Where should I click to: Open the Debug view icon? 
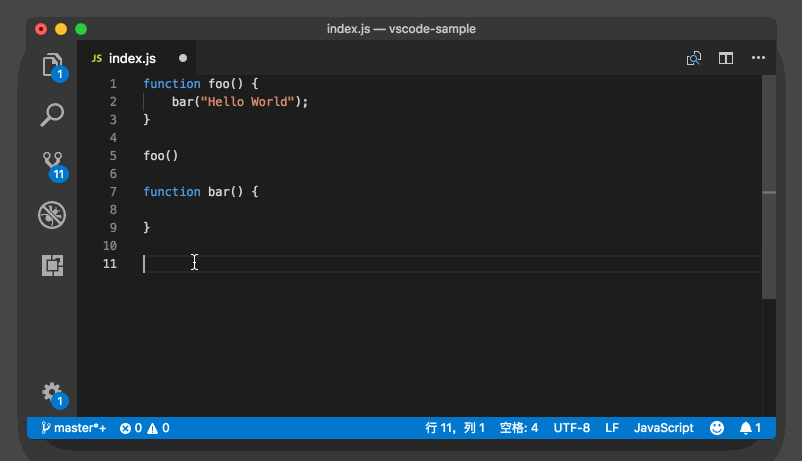(x=52, y=214)
